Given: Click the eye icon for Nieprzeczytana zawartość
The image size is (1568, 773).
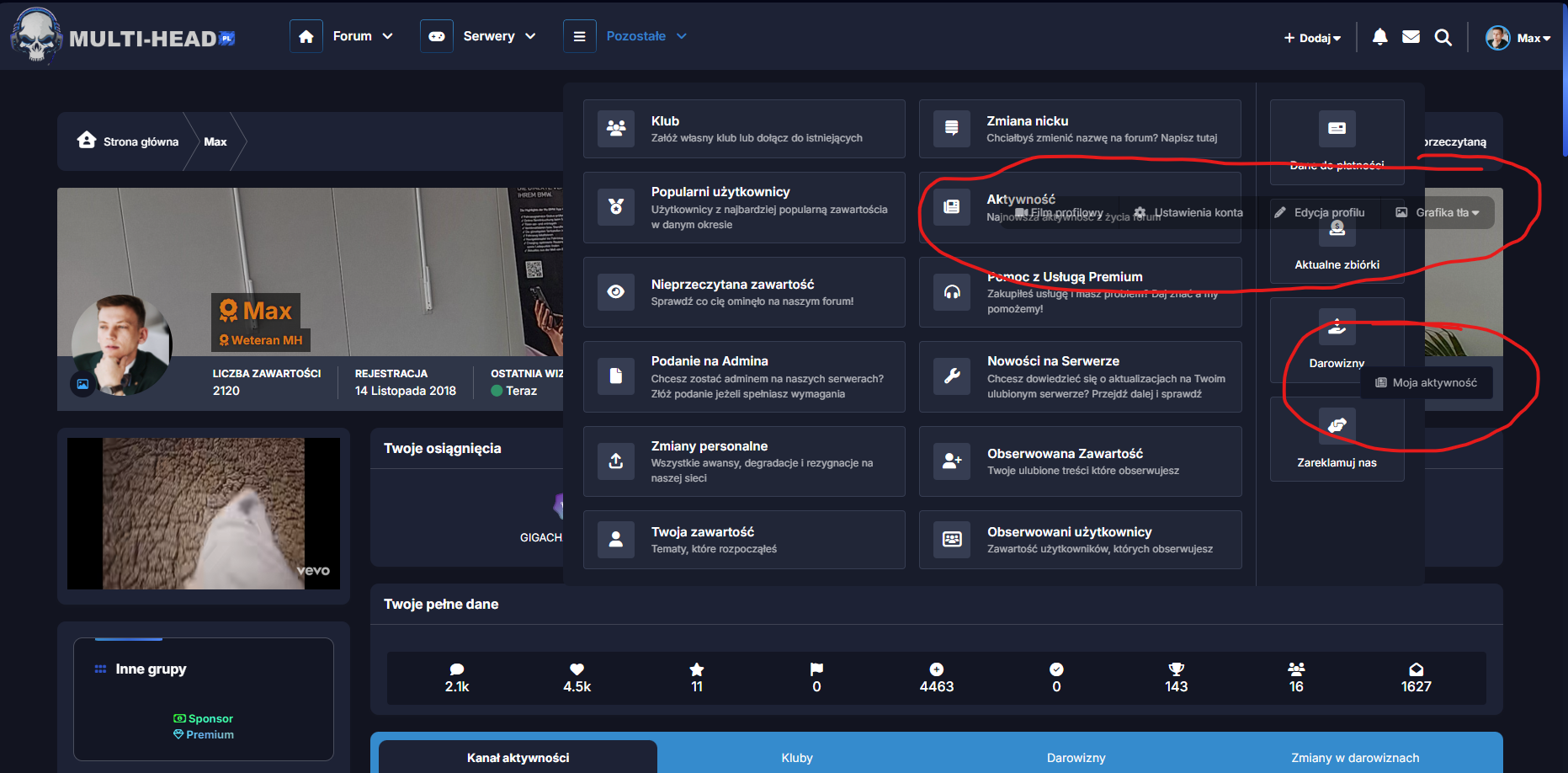Looking at the screenshot, I should 616,292.
